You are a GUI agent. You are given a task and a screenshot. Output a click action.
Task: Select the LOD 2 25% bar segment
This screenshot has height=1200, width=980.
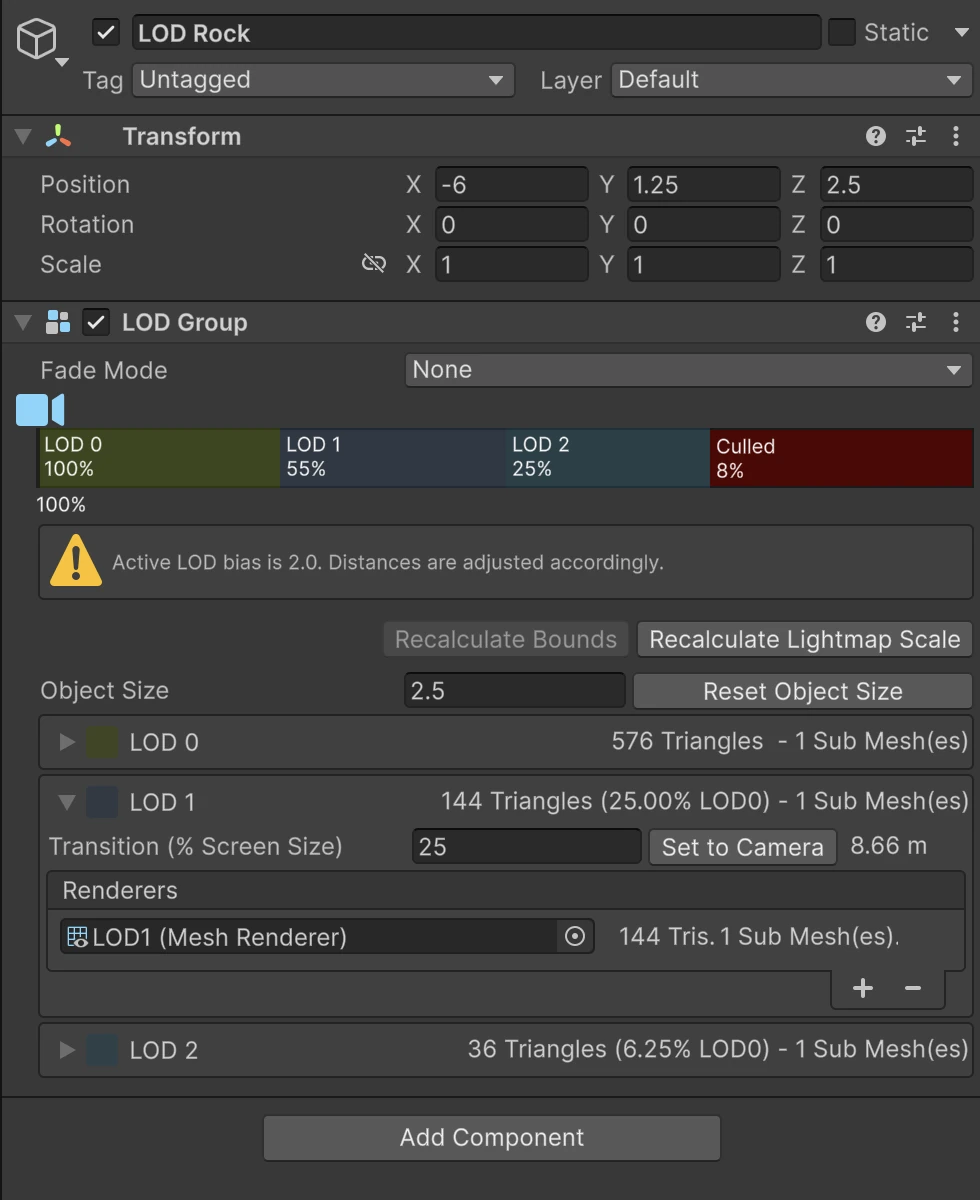pyautogui.click(x=608, y=458)
